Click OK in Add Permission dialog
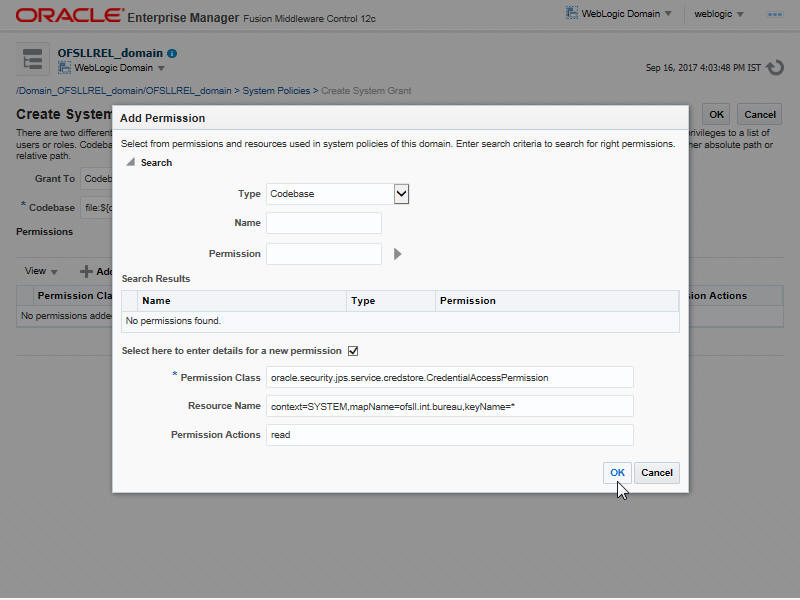This screenshot has height=600, width=800. (x=617, y=473)
